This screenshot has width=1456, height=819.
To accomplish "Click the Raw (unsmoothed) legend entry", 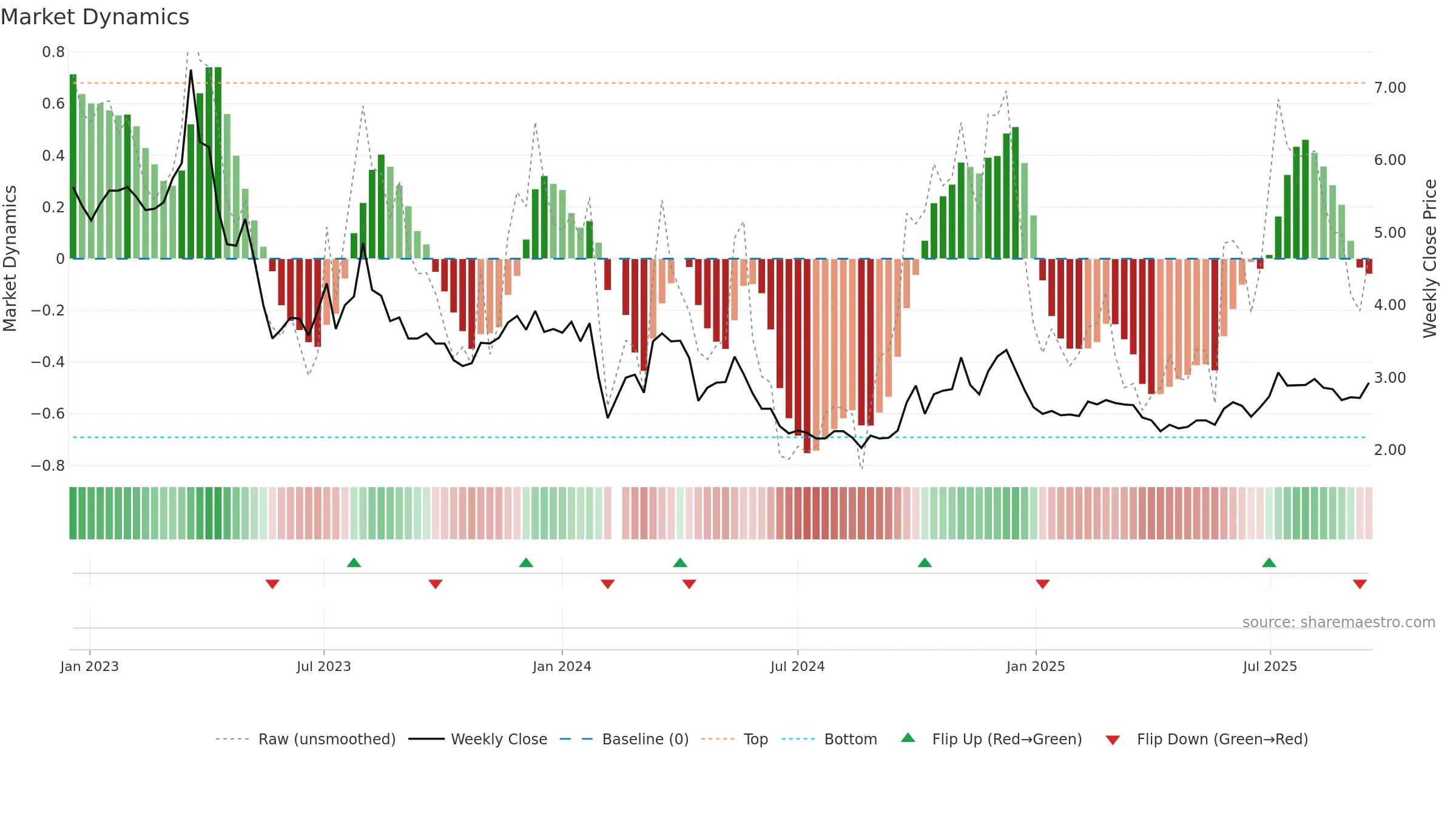I will [305, 739].
